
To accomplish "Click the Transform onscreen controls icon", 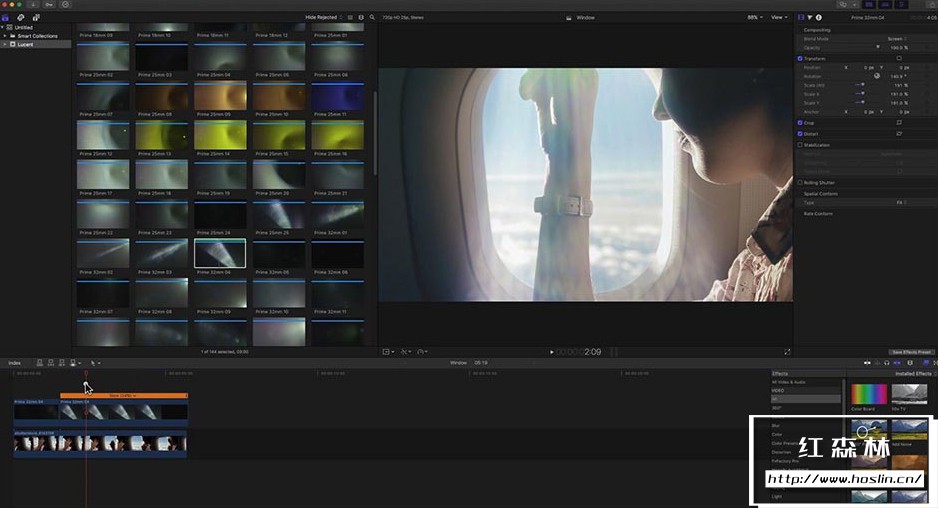I will 899,59.
